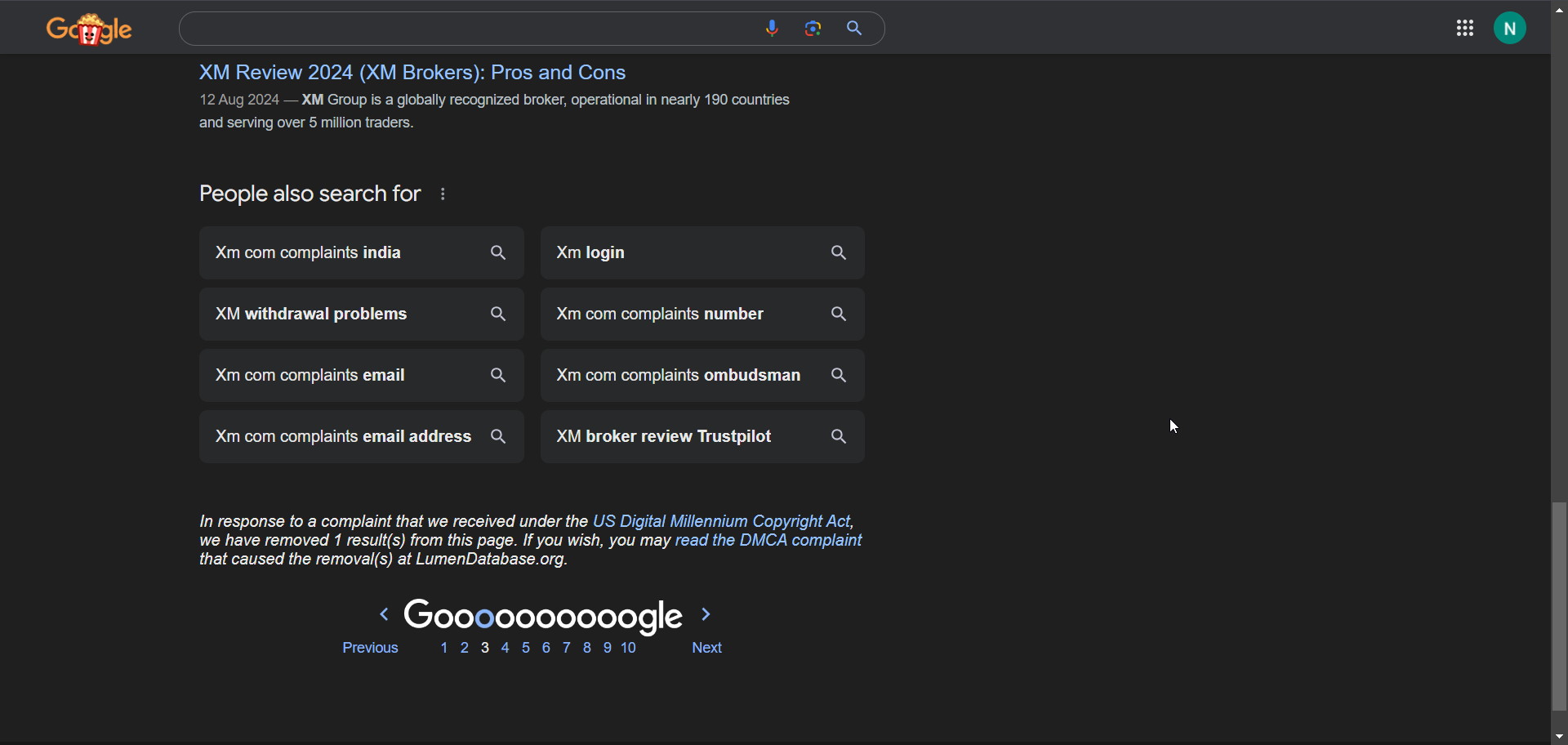Open the Google apps grid
The image size is (1568, 745).
pyautogui.click(x=1465, y=29)
